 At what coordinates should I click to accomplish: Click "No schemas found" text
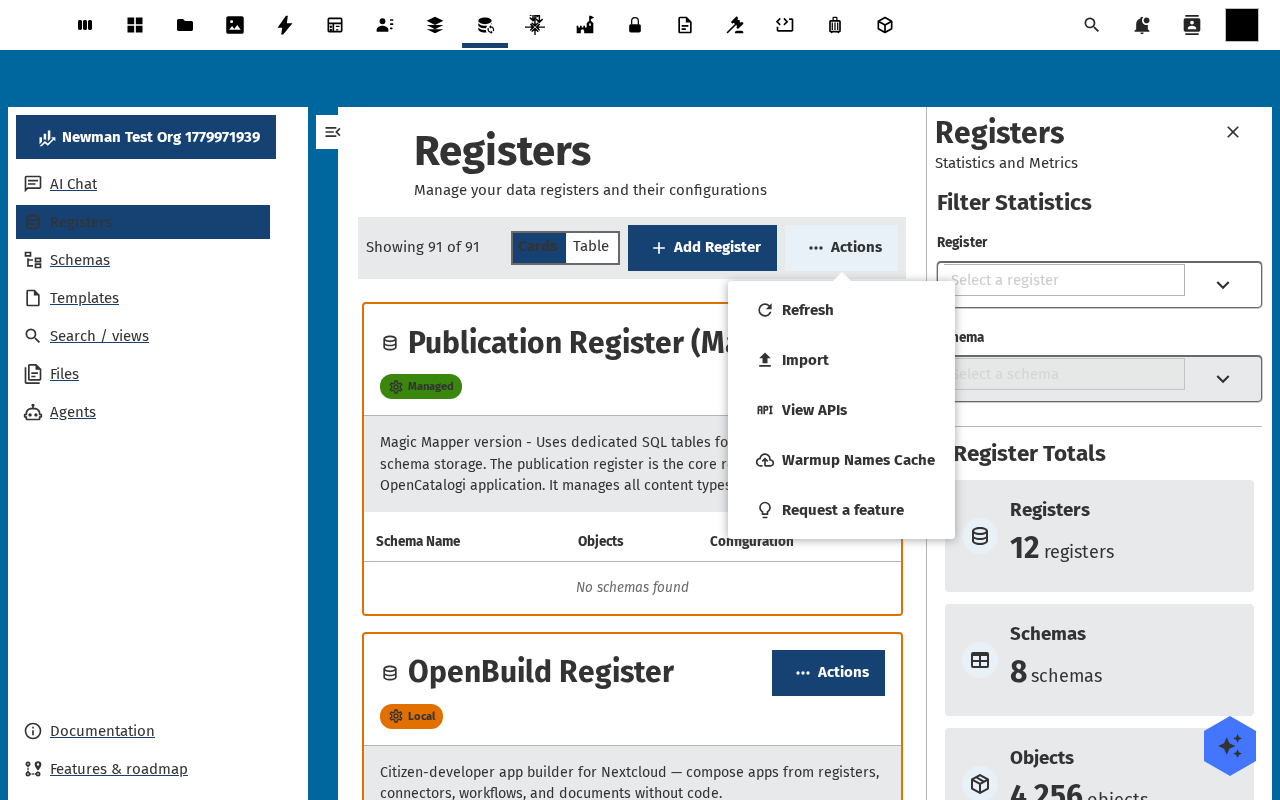[x=632, y=587]
